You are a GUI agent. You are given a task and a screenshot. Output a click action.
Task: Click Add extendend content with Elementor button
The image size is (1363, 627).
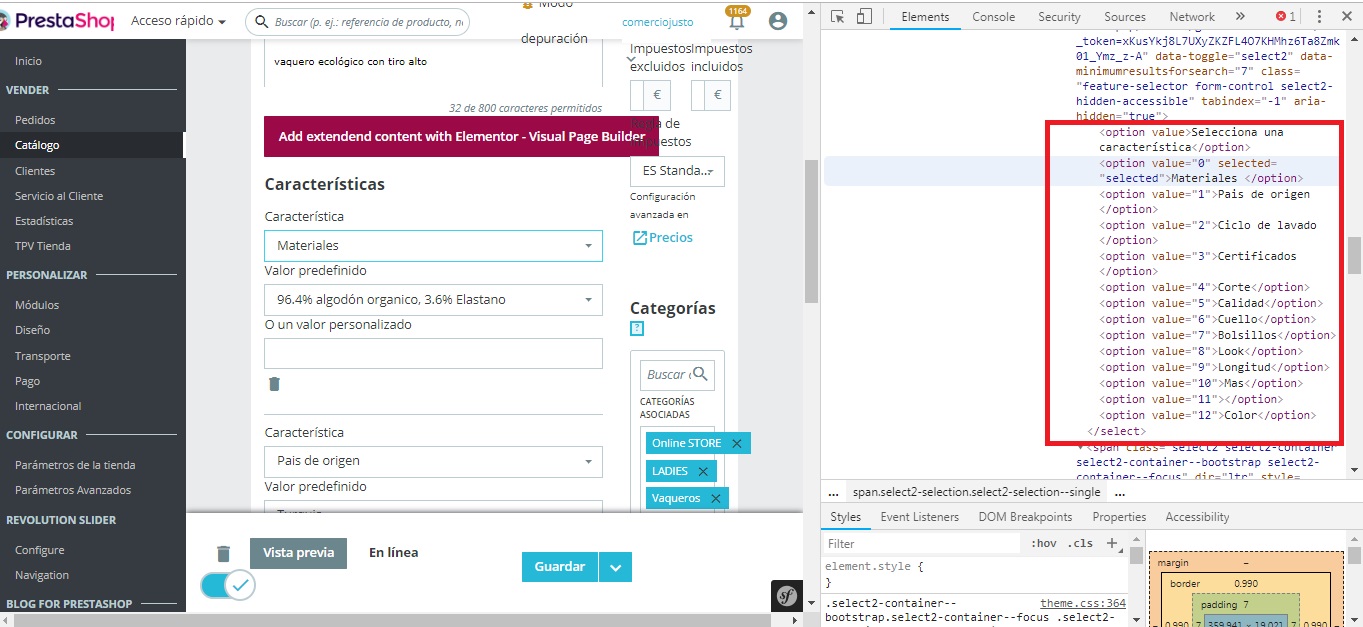tap(462, 136)
